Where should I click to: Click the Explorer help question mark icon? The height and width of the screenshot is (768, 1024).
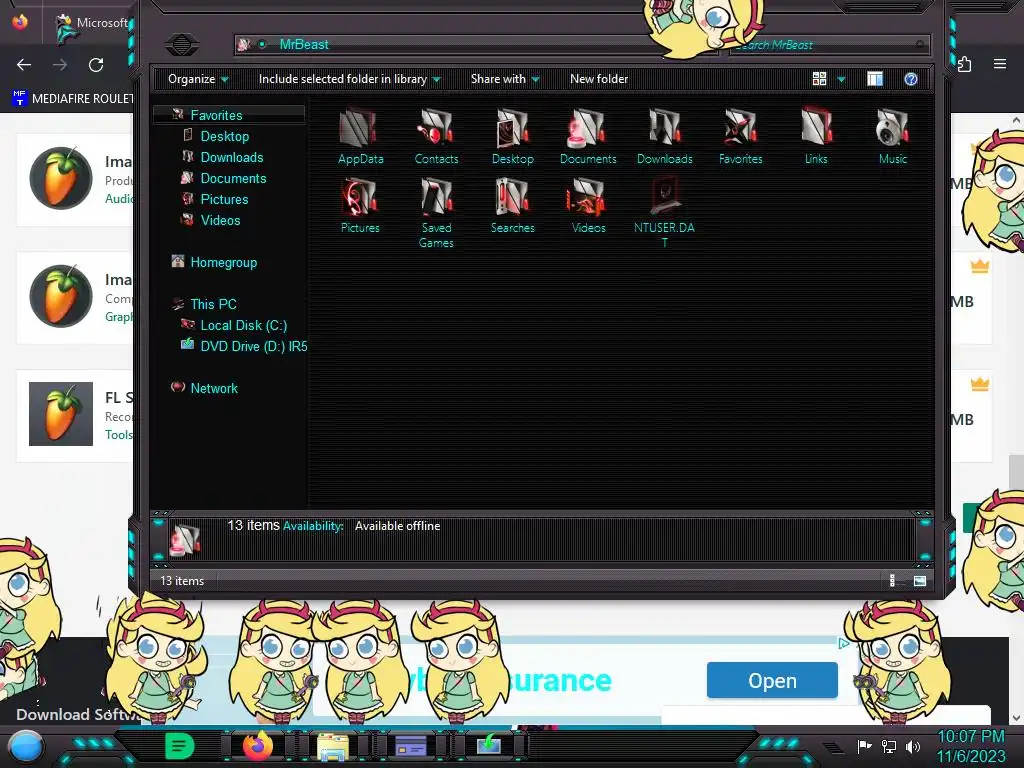[x=910, y=79]
